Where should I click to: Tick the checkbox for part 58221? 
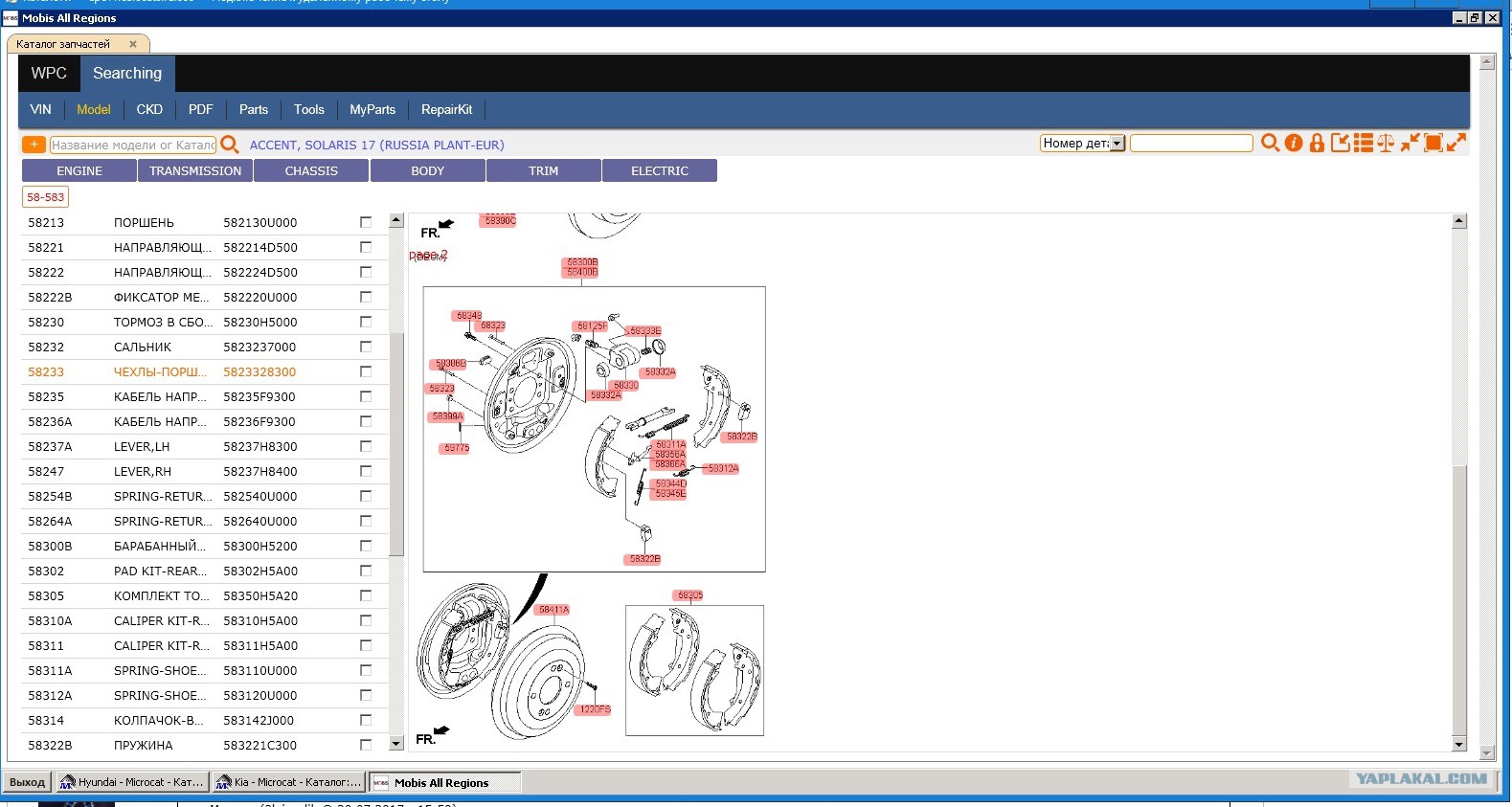[366, 247]
